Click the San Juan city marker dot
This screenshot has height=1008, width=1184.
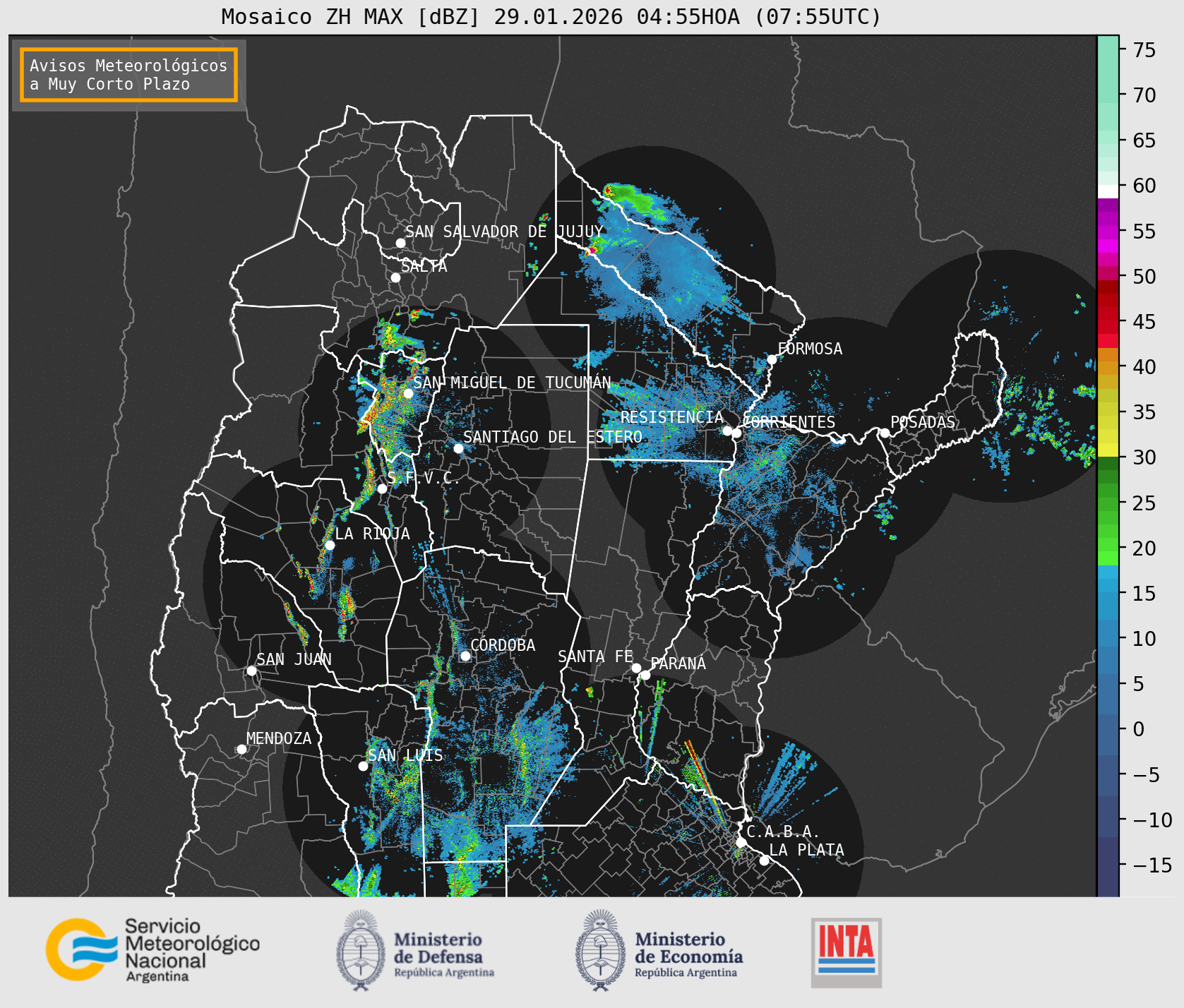click(x=251, y=671)
